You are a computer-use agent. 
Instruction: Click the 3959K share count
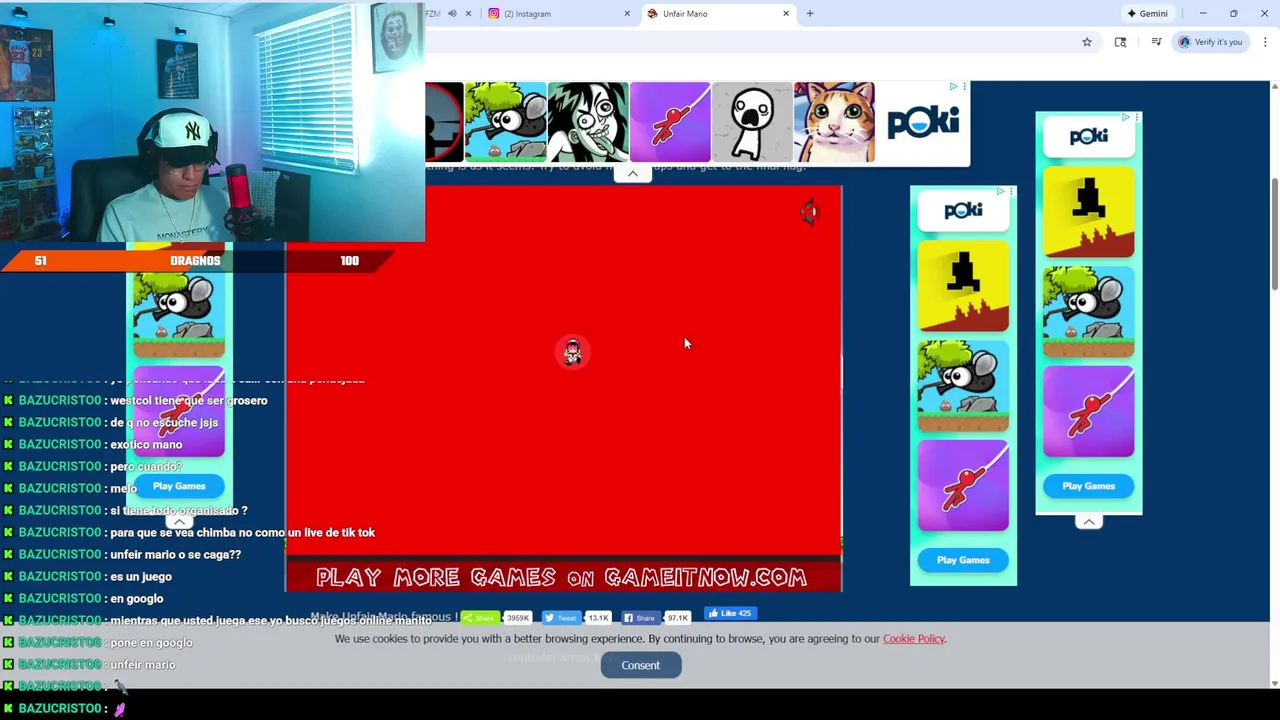518,618
